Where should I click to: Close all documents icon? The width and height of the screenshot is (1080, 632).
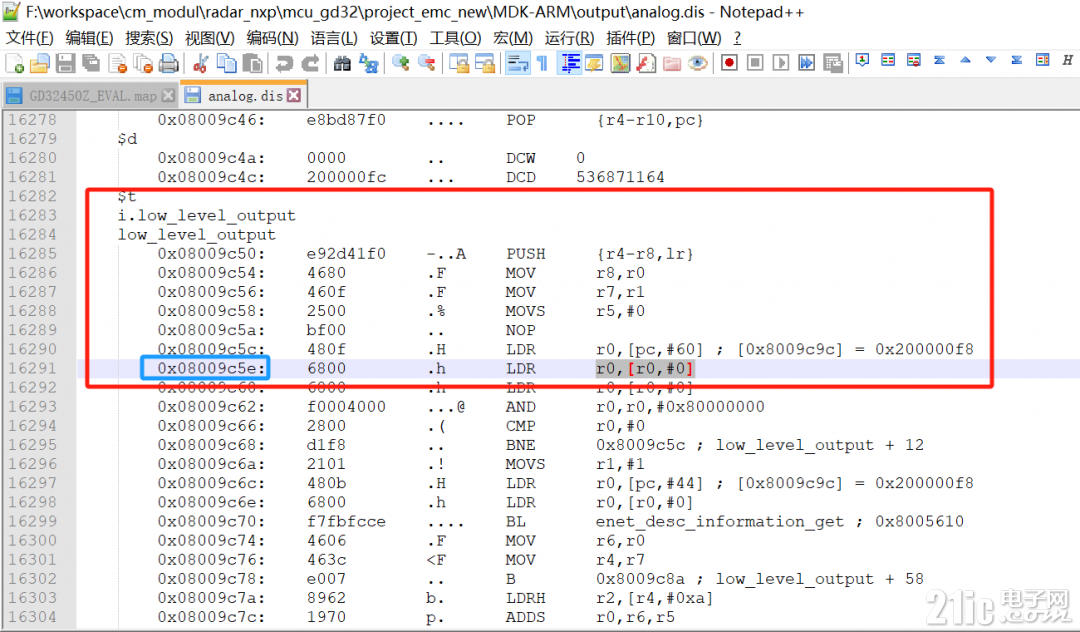(143, 63)
